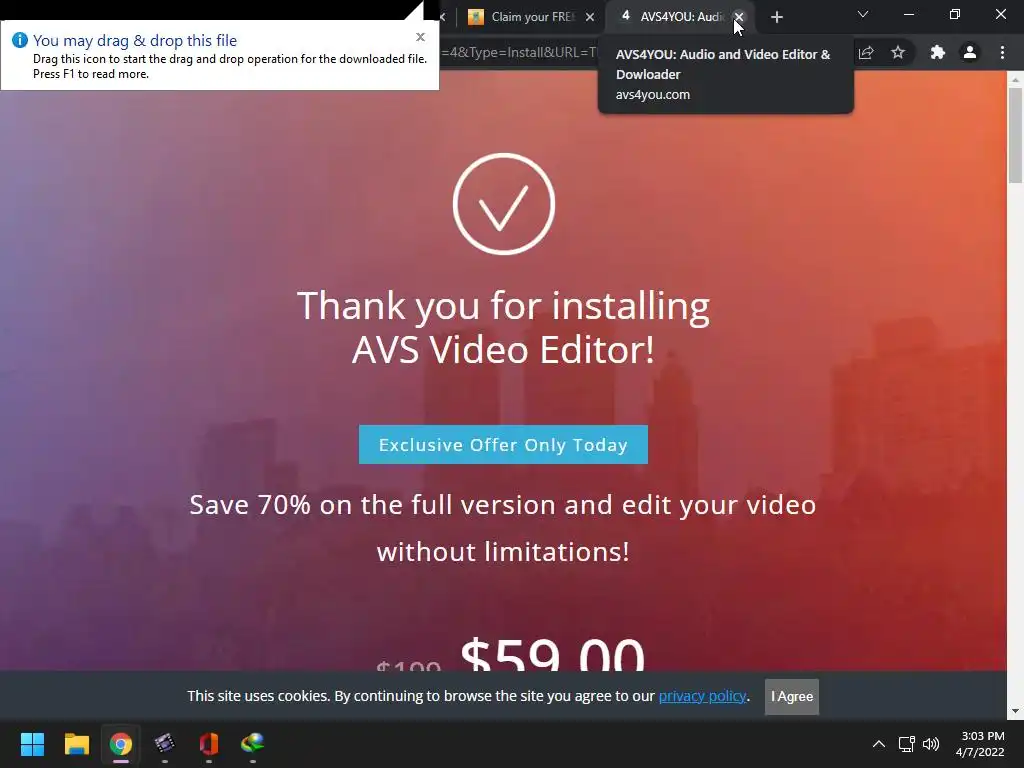Click the scrollbar down arrow

pyautogui.click(x=1015, y=711)
